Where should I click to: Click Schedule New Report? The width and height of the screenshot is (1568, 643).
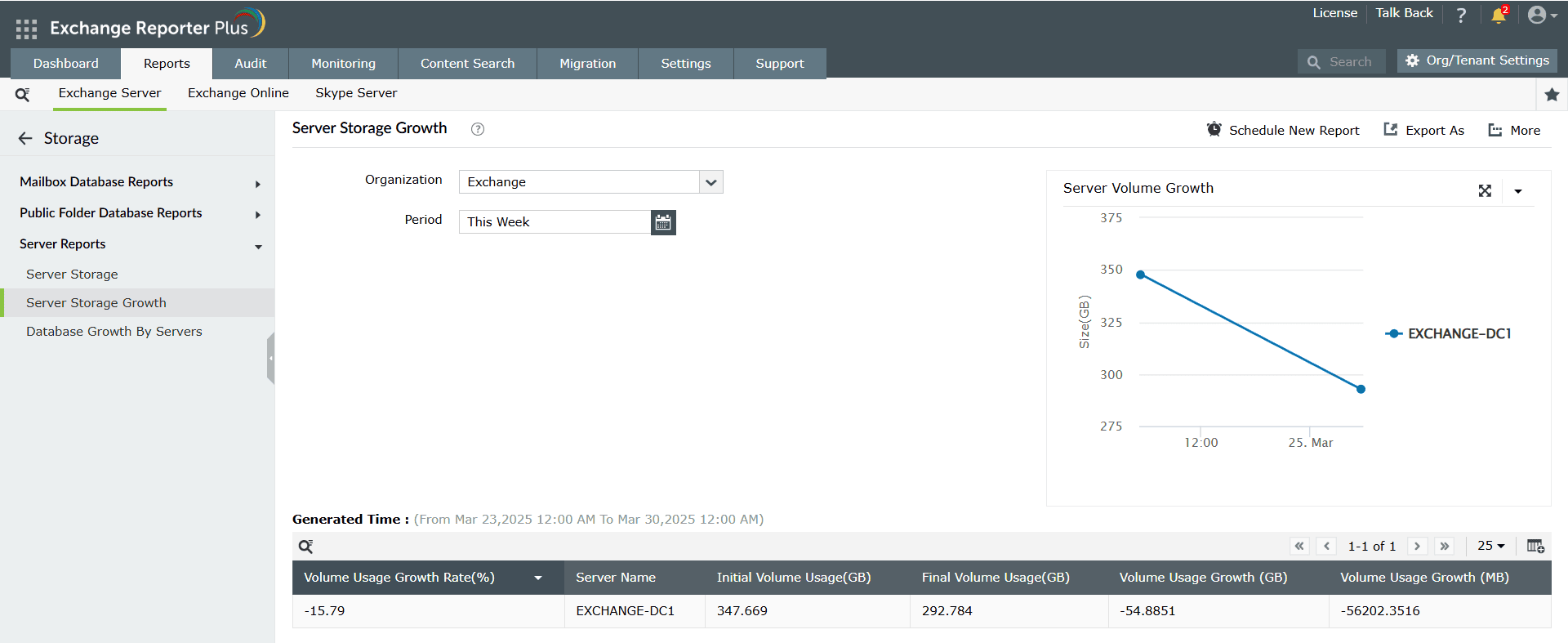pos(1284,130)
